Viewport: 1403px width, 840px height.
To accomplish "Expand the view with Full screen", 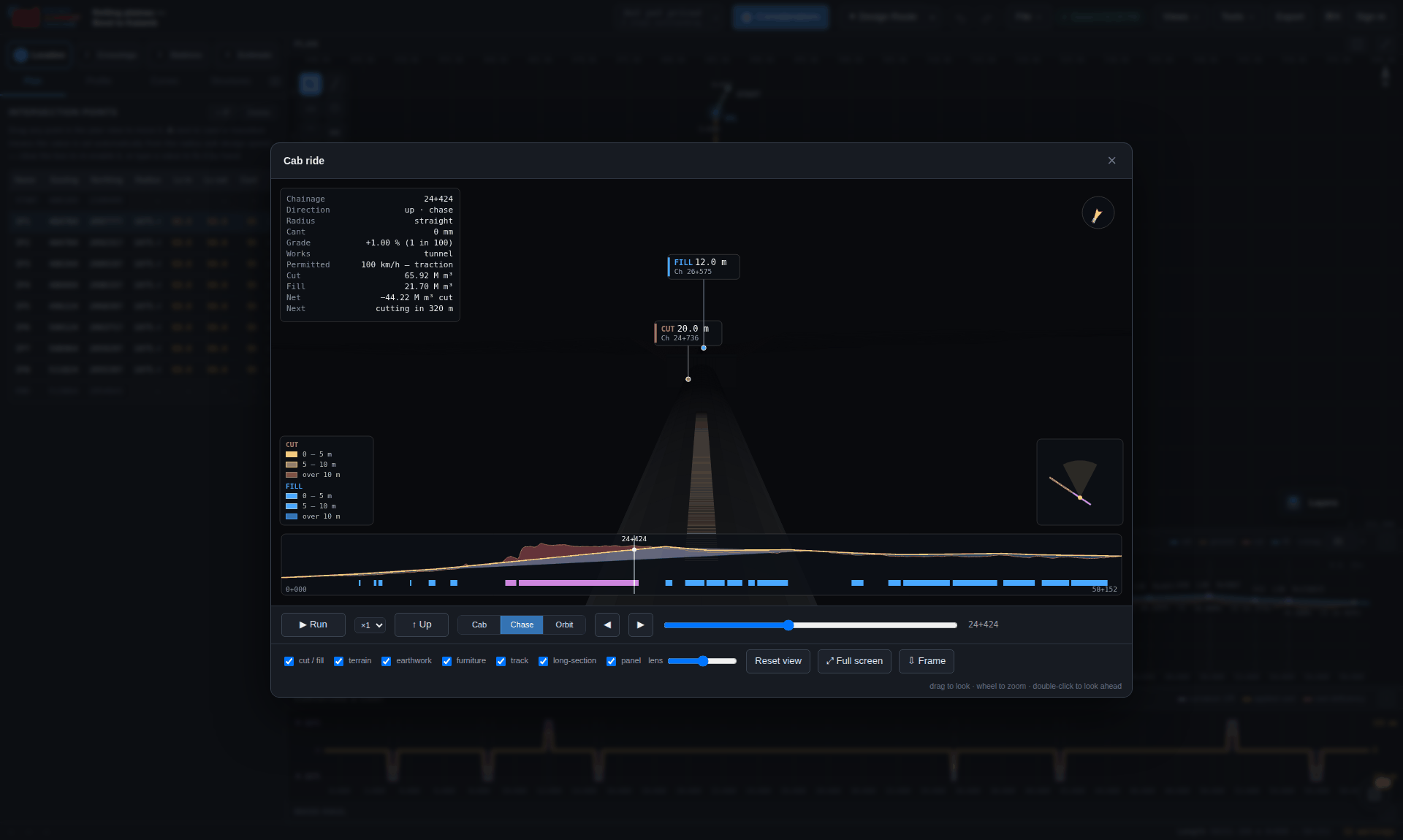I will point(854,661).
